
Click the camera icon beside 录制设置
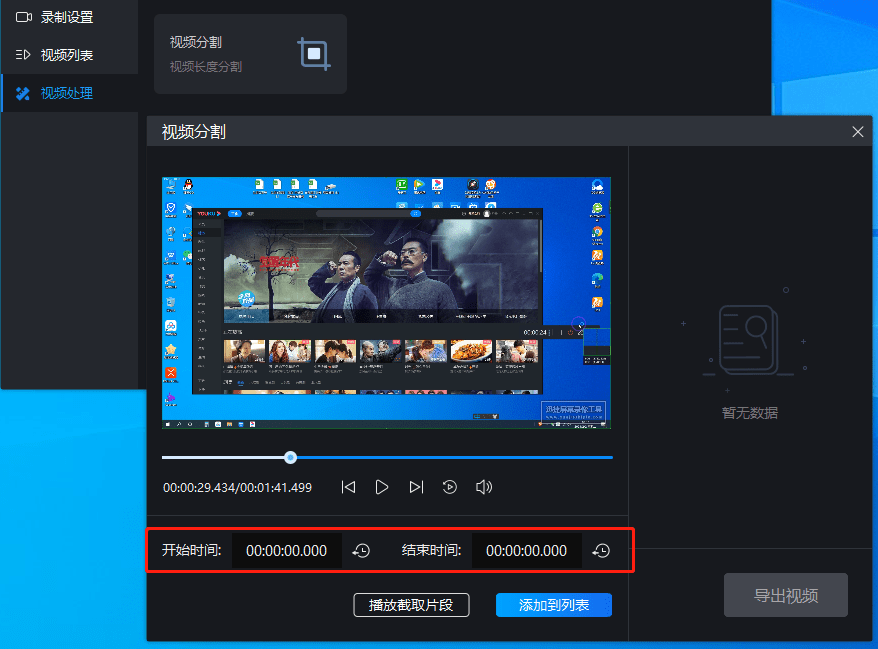tap(24, 17)
